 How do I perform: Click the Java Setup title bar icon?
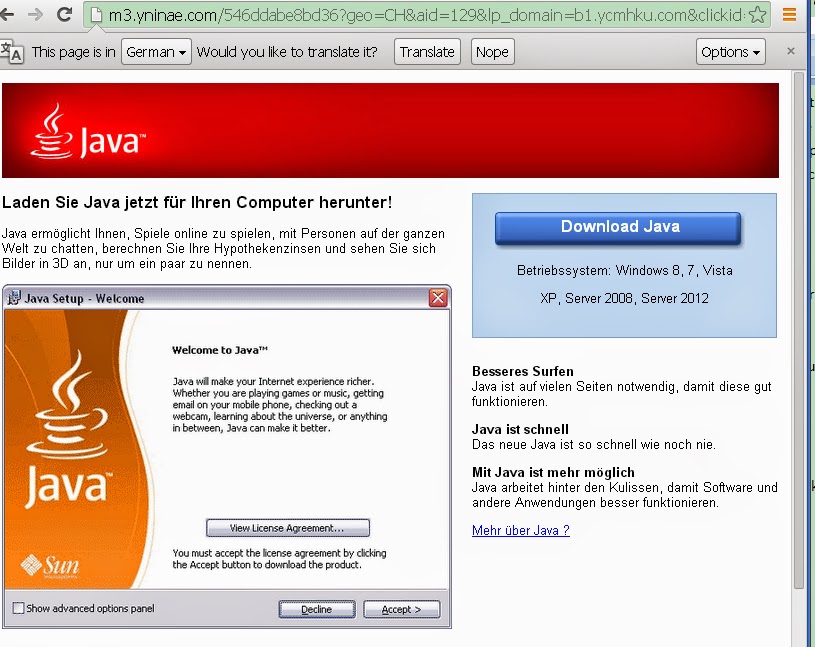coord(14,298)
